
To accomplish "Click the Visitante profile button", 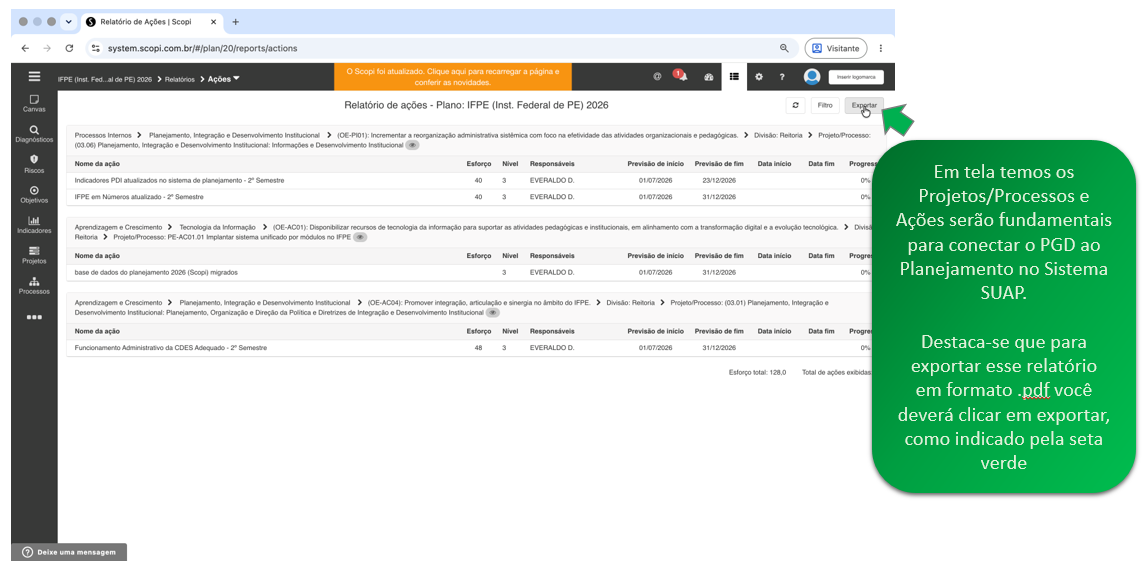I will (836, 48).
